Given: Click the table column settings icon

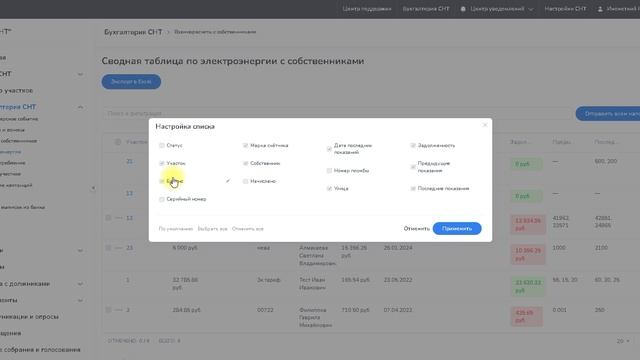Looking at the screenshot, I should (118, 142).
